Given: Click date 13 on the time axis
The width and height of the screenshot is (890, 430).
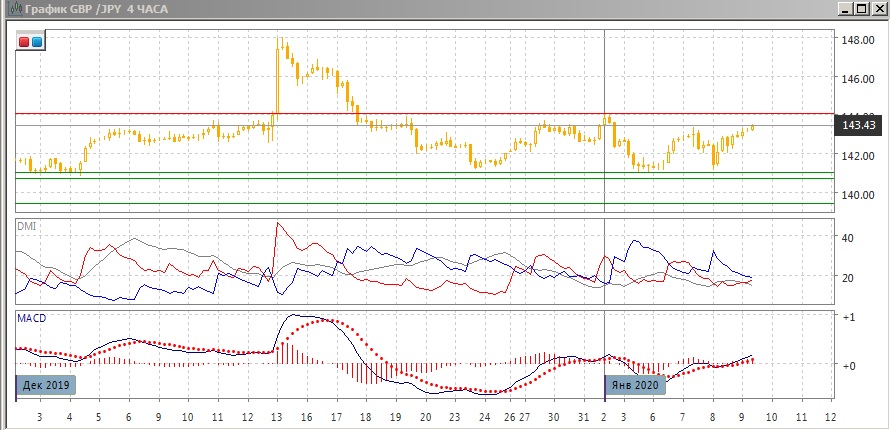Looking at the screenshot, I should (277, 416).
